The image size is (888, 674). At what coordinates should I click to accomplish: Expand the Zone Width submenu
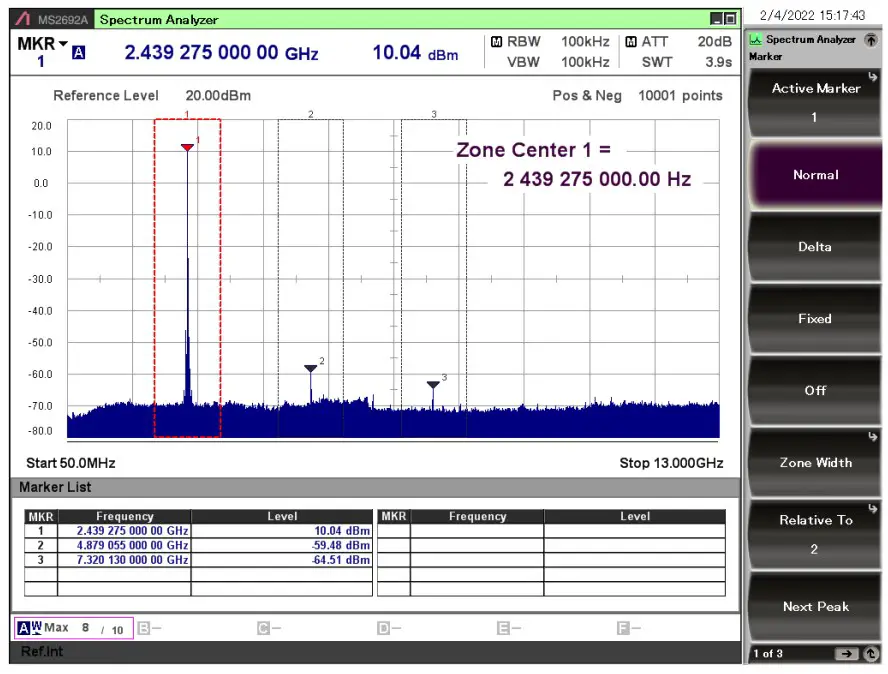[x=815, y=462]
